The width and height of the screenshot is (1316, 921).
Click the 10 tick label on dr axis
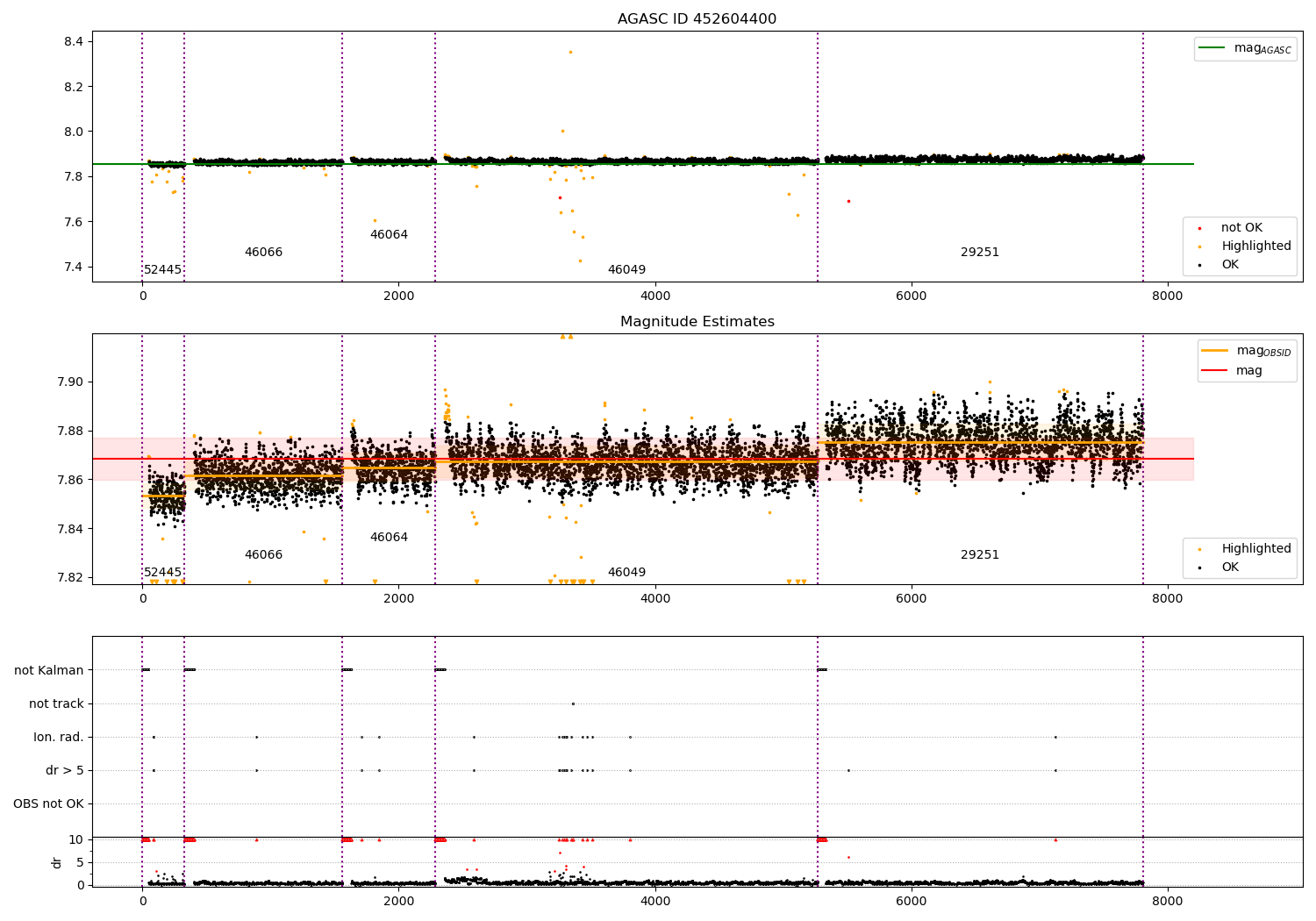tap(76, 840)
